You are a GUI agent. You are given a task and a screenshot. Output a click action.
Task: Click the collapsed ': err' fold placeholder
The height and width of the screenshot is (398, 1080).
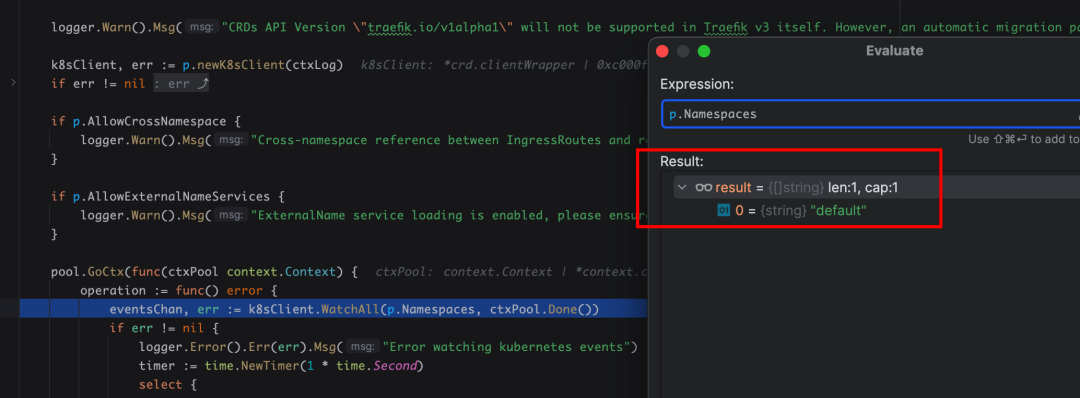click(x=180, y=84)
